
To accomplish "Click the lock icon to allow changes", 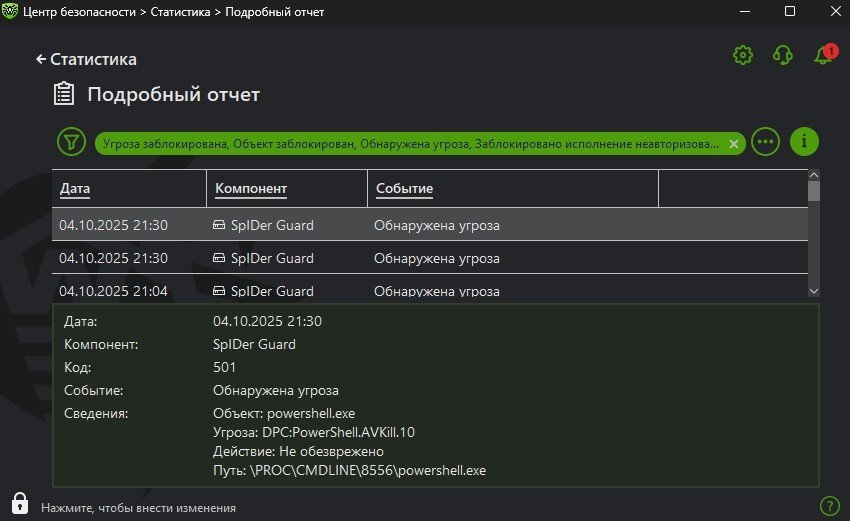I will click(20, 503).
